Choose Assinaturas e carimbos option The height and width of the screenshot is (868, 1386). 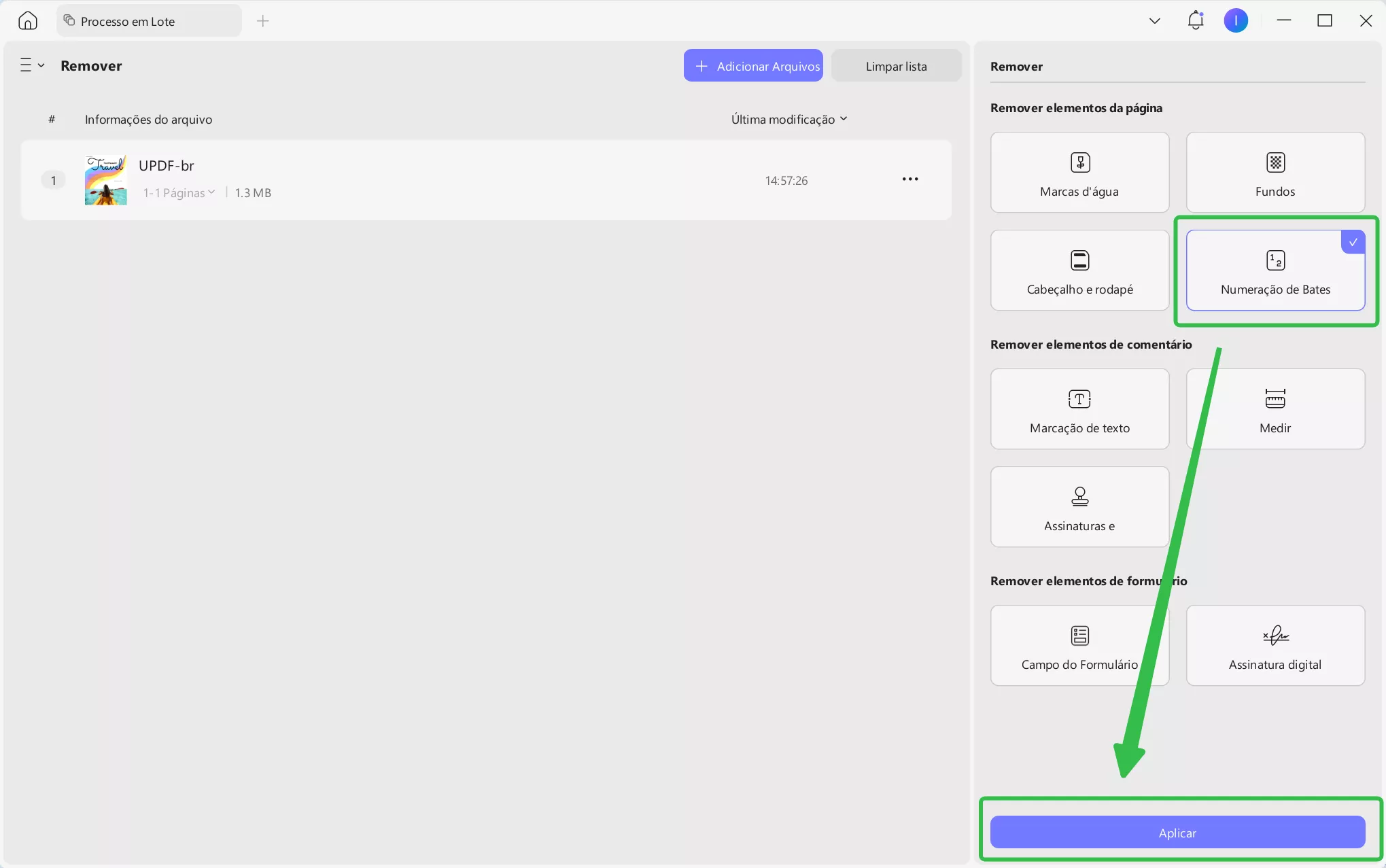pos(1079,507)
